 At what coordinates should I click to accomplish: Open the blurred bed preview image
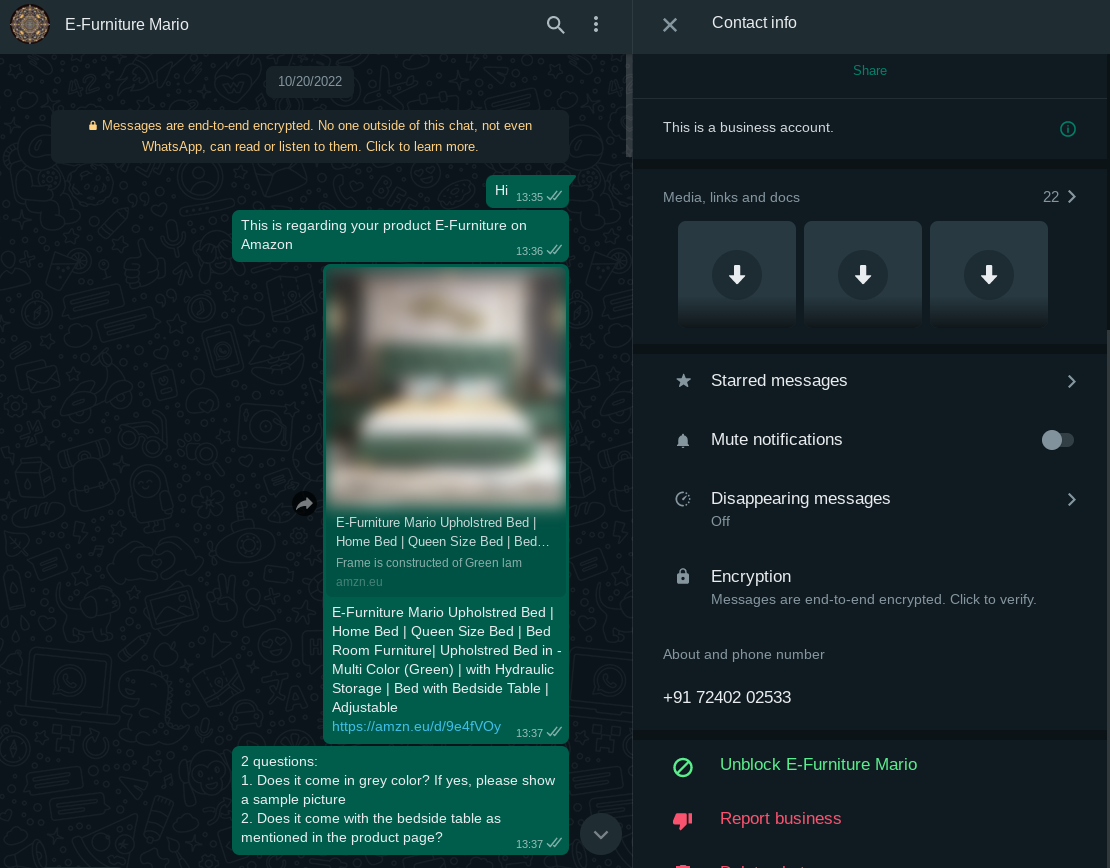(x=446, y=388)
